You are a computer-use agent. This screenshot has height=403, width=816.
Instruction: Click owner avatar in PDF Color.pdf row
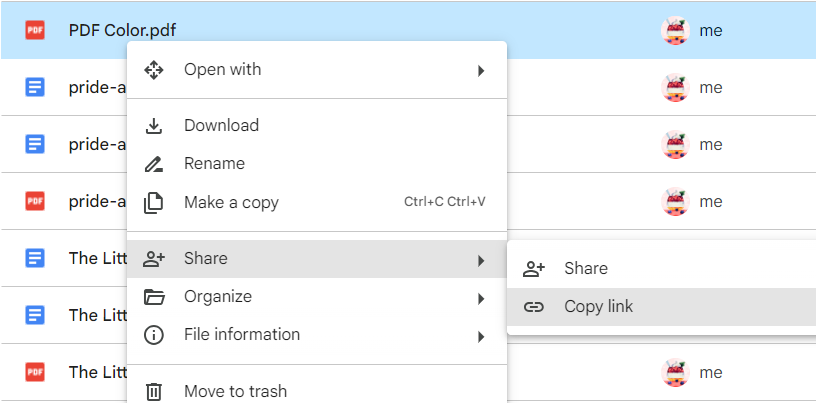click(x=676, y=31)
